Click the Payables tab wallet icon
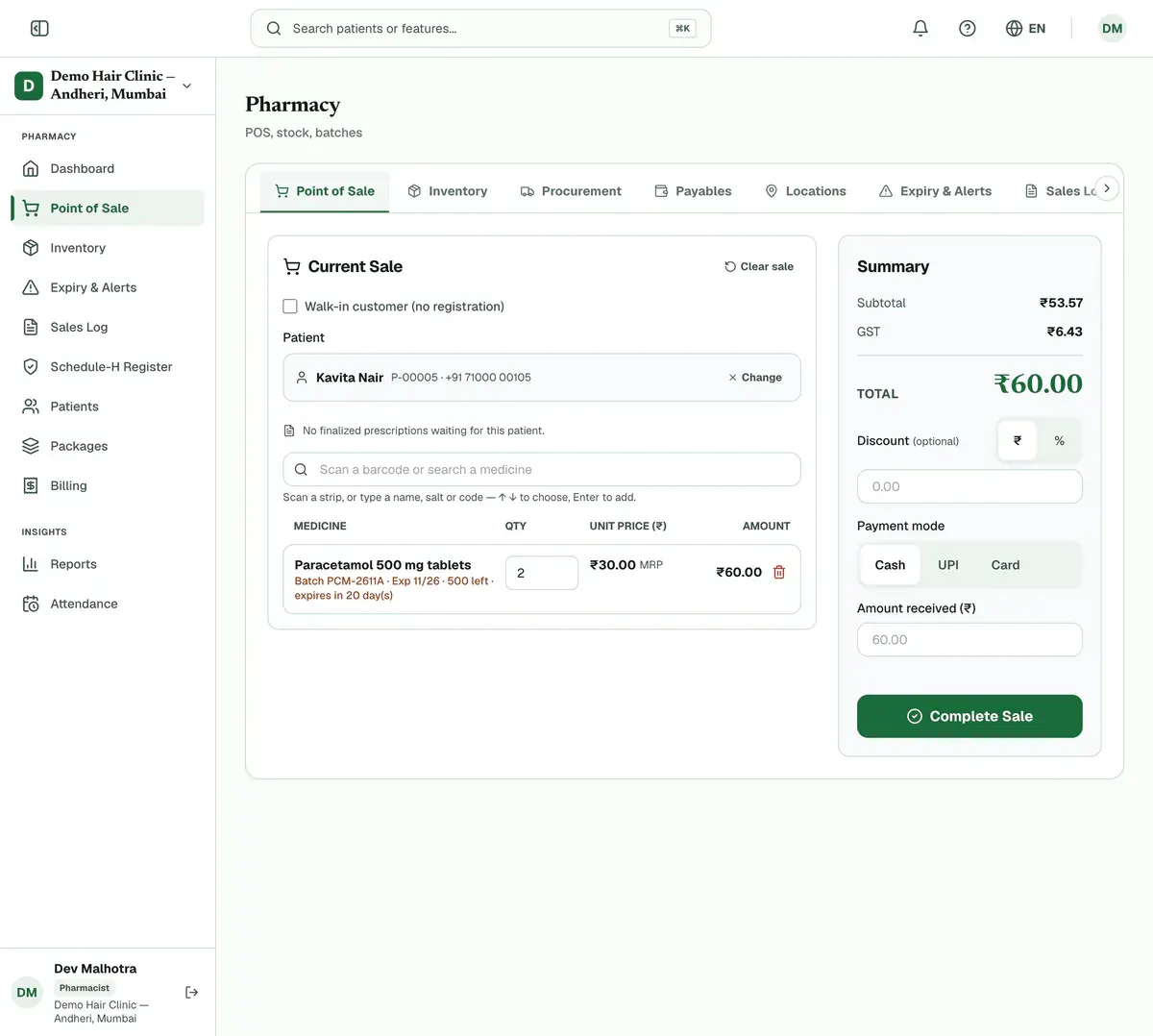1153x1036 pixels. [661, 191]
